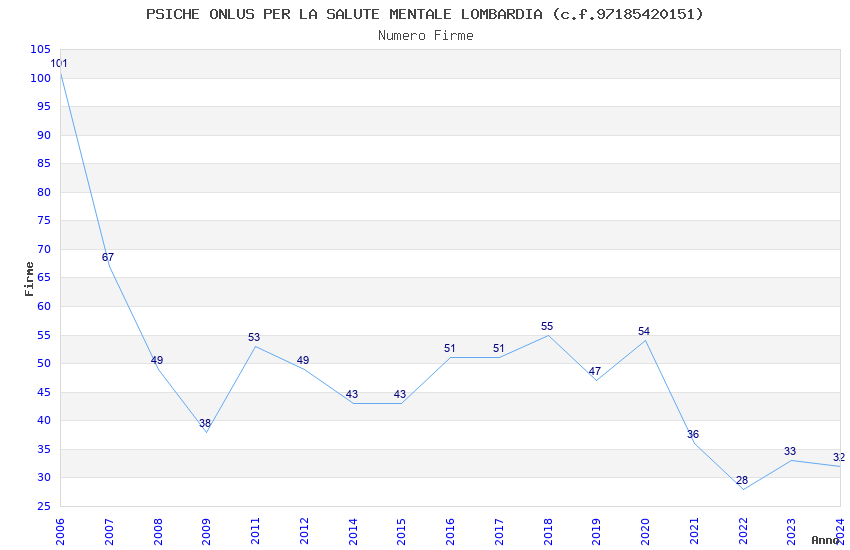Select data label 28 for year 2022
850x550 pixels.
[742, 480]
